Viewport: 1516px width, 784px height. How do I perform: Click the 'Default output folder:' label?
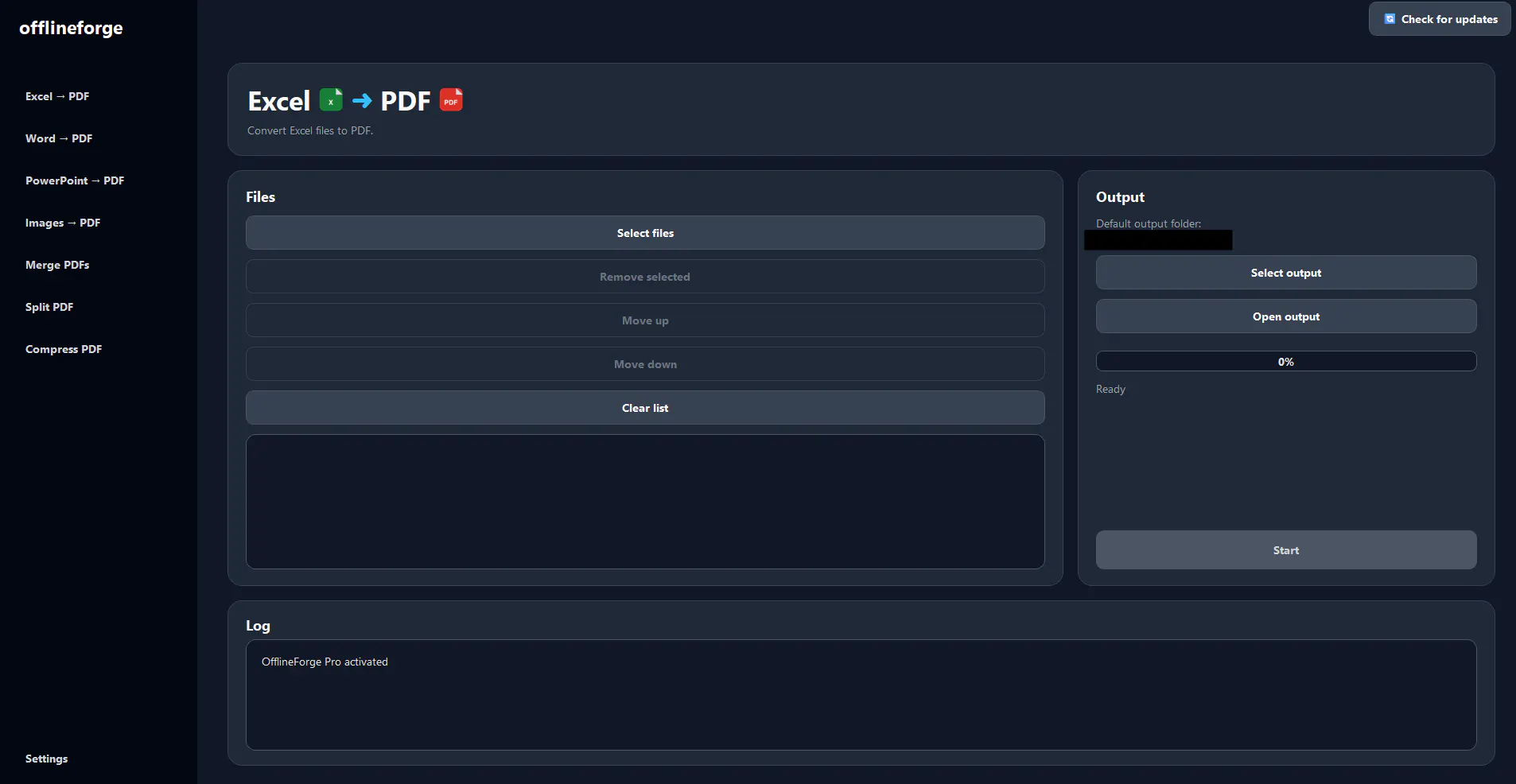tap(1149, 223)
